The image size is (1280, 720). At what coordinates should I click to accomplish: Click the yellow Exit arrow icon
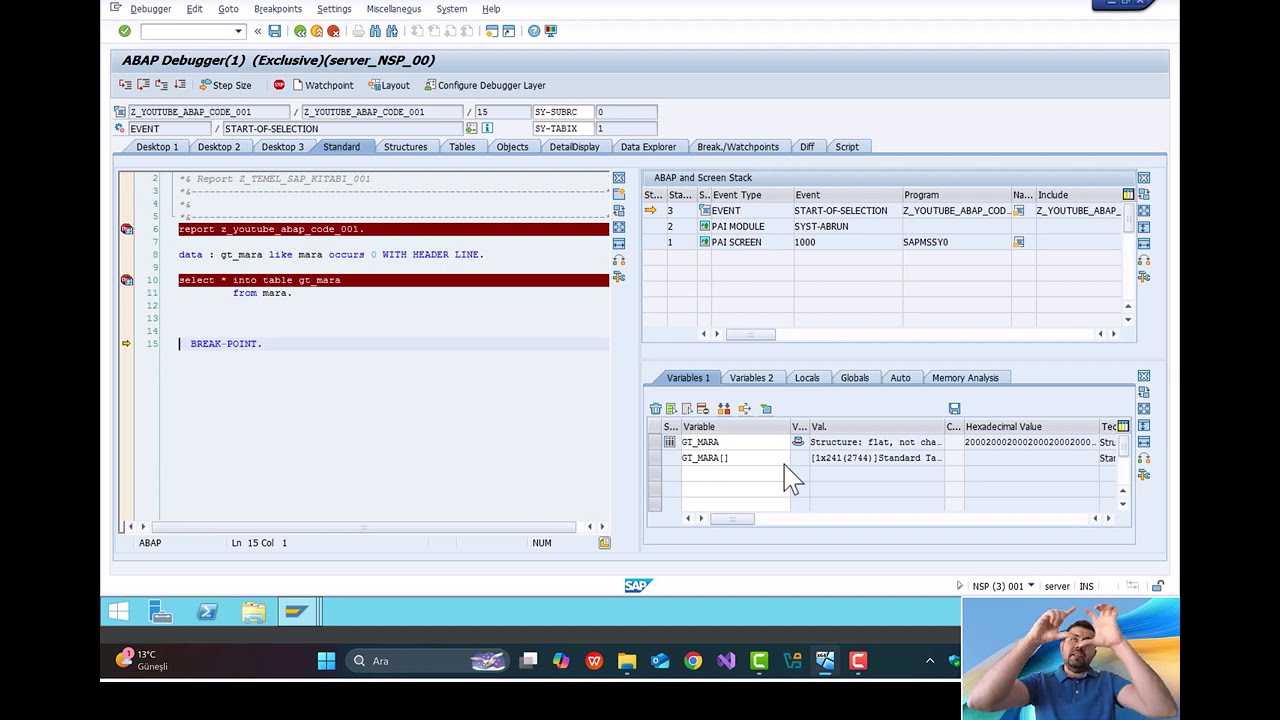point(317,31)
